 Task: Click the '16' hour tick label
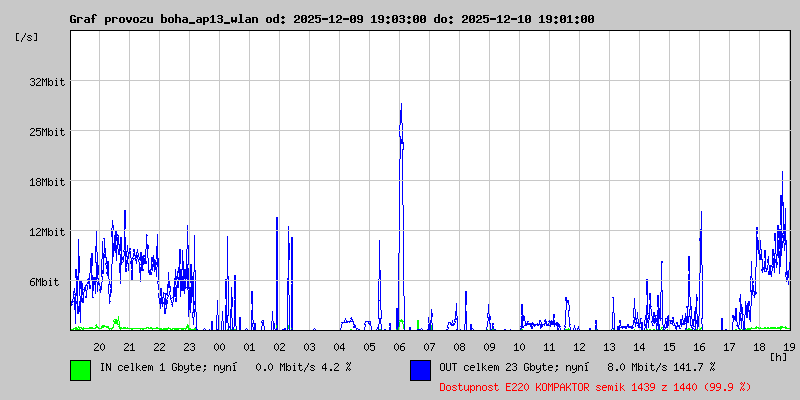699,347
